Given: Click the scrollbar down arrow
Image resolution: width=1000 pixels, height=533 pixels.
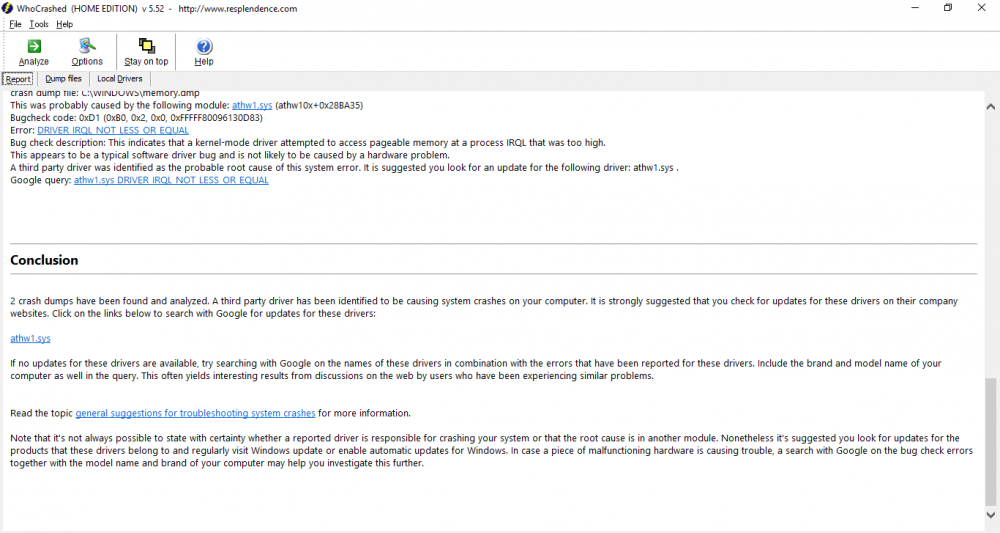Looking at the screenshot, I should coord(990,516).
